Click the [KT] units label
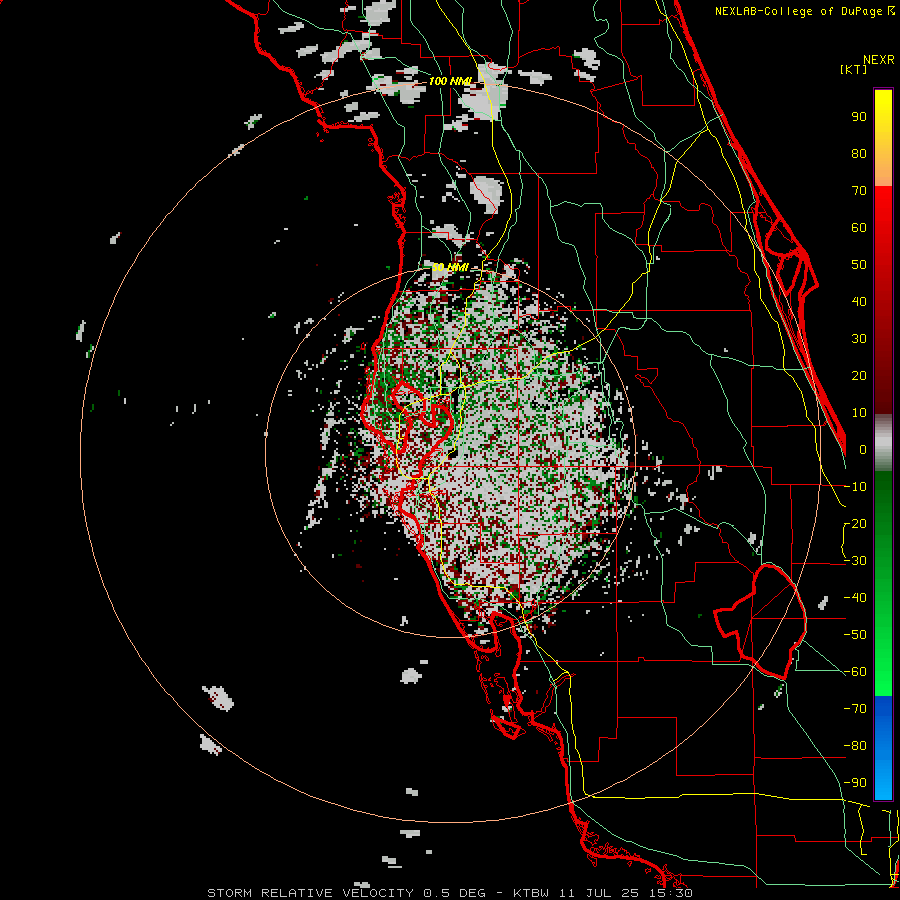 854,69
